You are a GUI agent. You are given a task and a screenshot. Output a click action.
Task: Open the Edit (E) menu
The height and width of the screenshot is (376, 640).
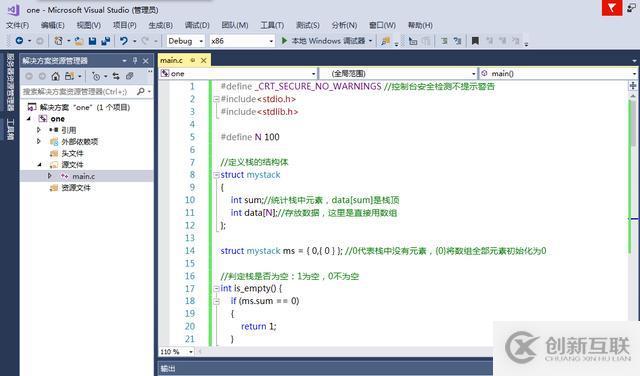pyautogui.click(x=53, y=25)
